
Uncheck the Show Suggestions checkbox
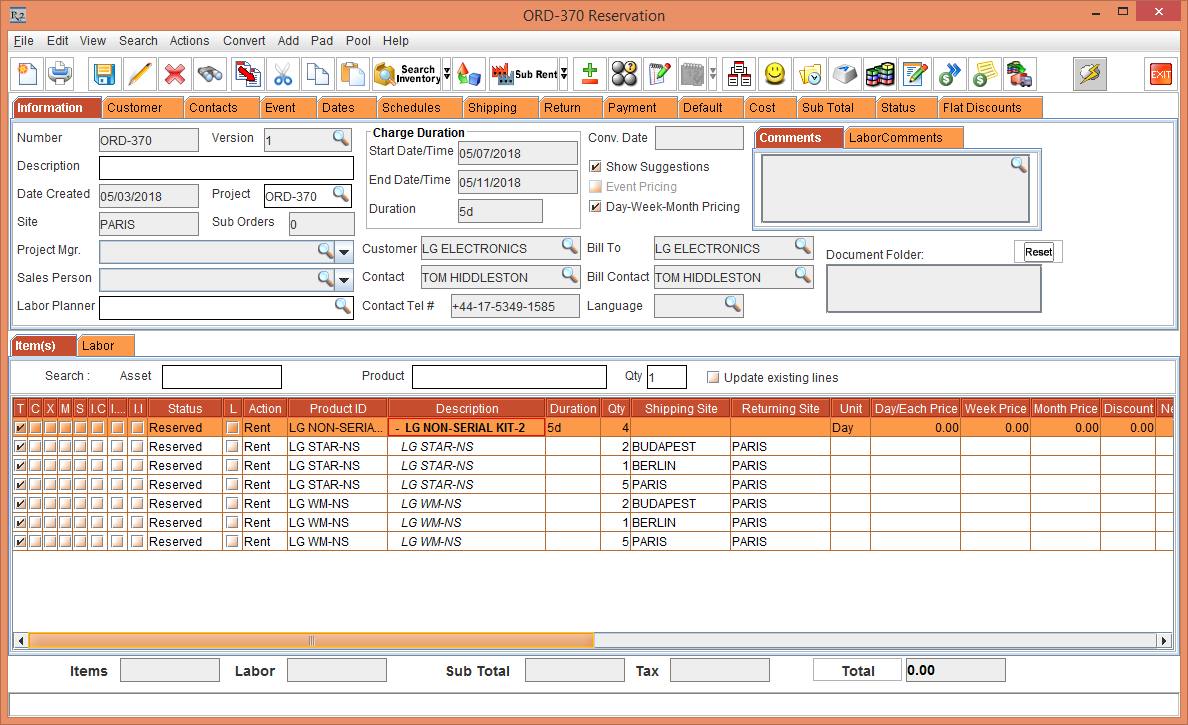coord(596,167)
